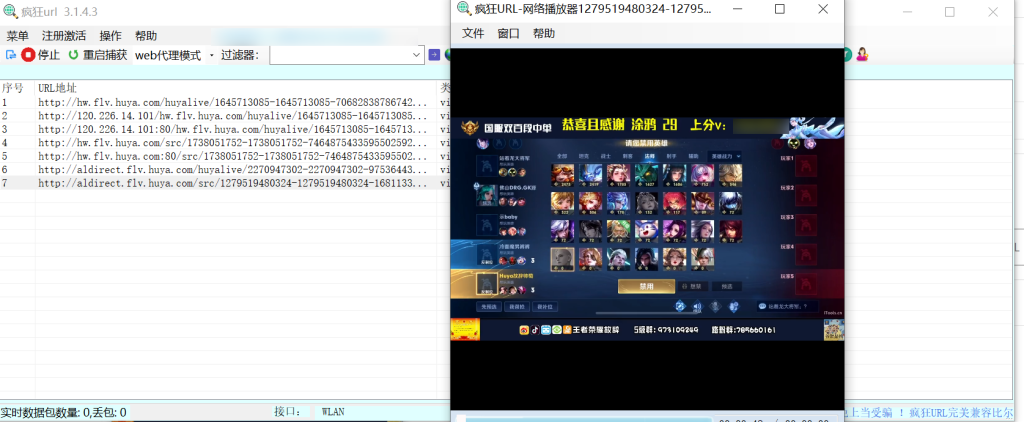Open the 菜单 menu in the main window
Viewport: 1024px width, 422px height.
[x=18, y=36]
